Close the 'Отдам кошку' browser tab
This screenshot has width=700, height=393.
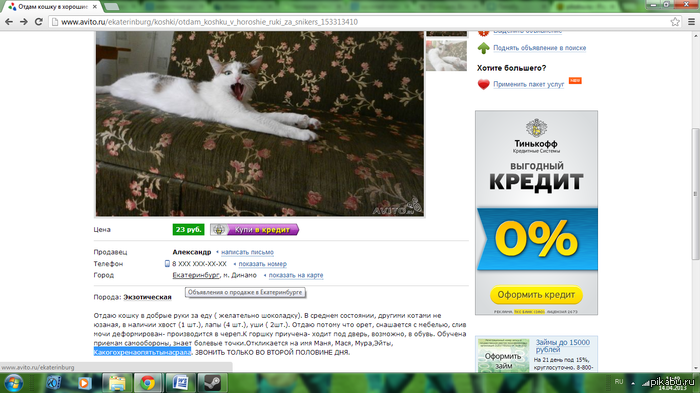tap(95, 7)
